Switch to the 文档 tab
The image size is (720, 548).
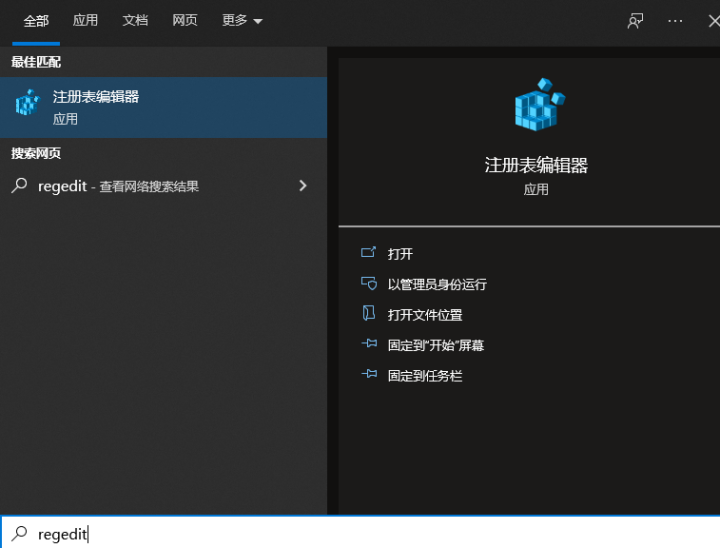click(x=135, y=21)
